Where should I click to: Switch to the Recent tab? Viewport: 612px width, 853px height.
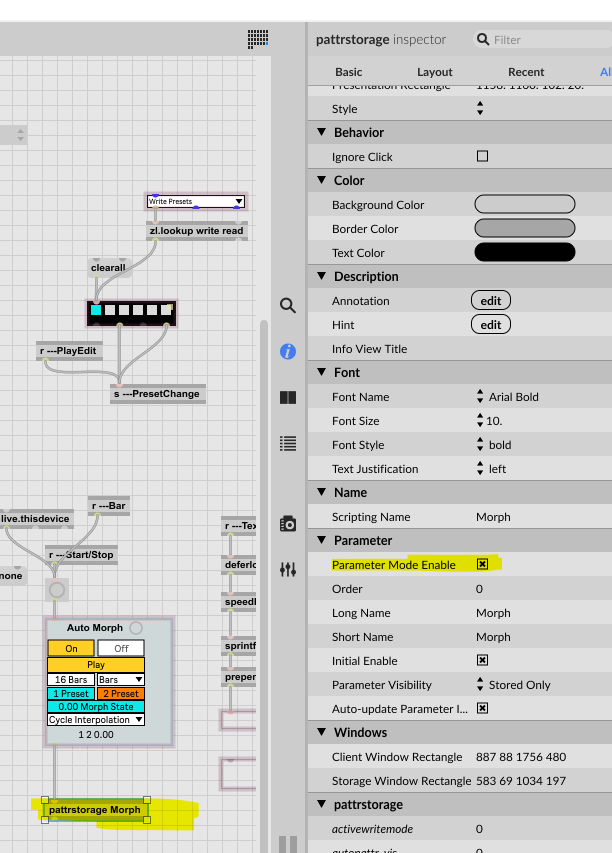tap(526, 72)
